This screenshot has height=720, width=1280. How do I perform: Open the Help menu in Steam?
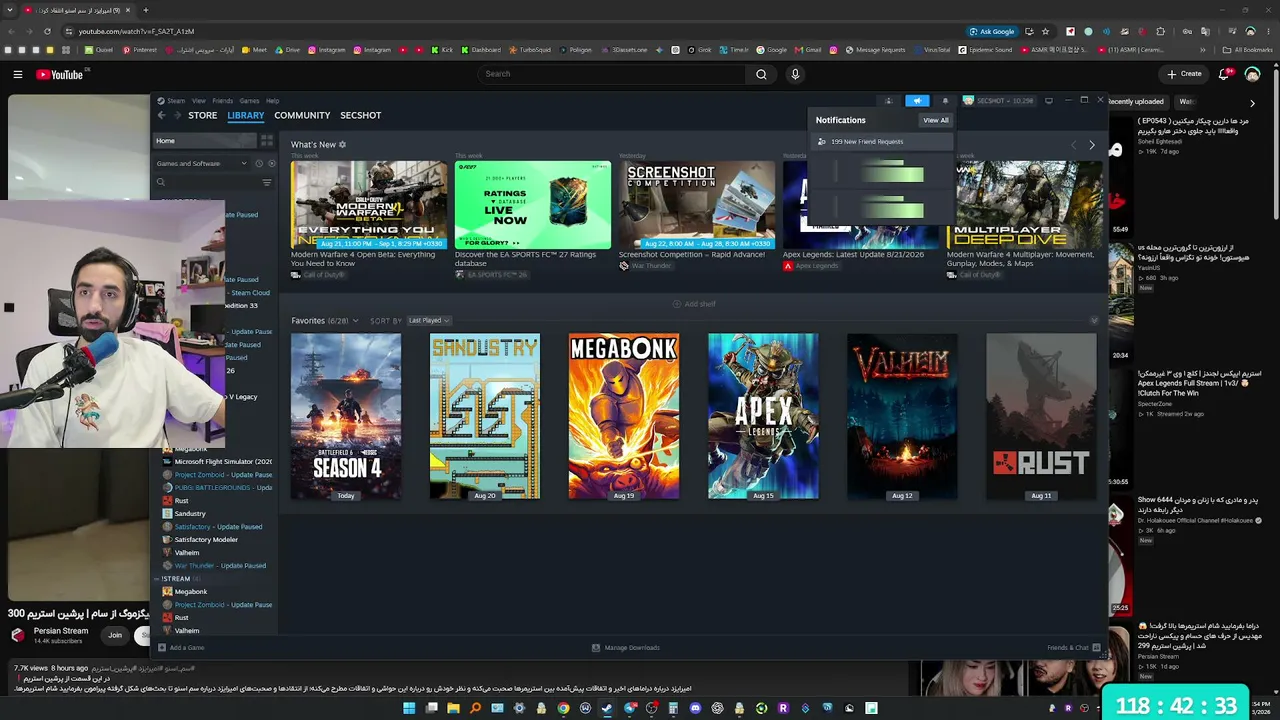click(x=272, y=101)
